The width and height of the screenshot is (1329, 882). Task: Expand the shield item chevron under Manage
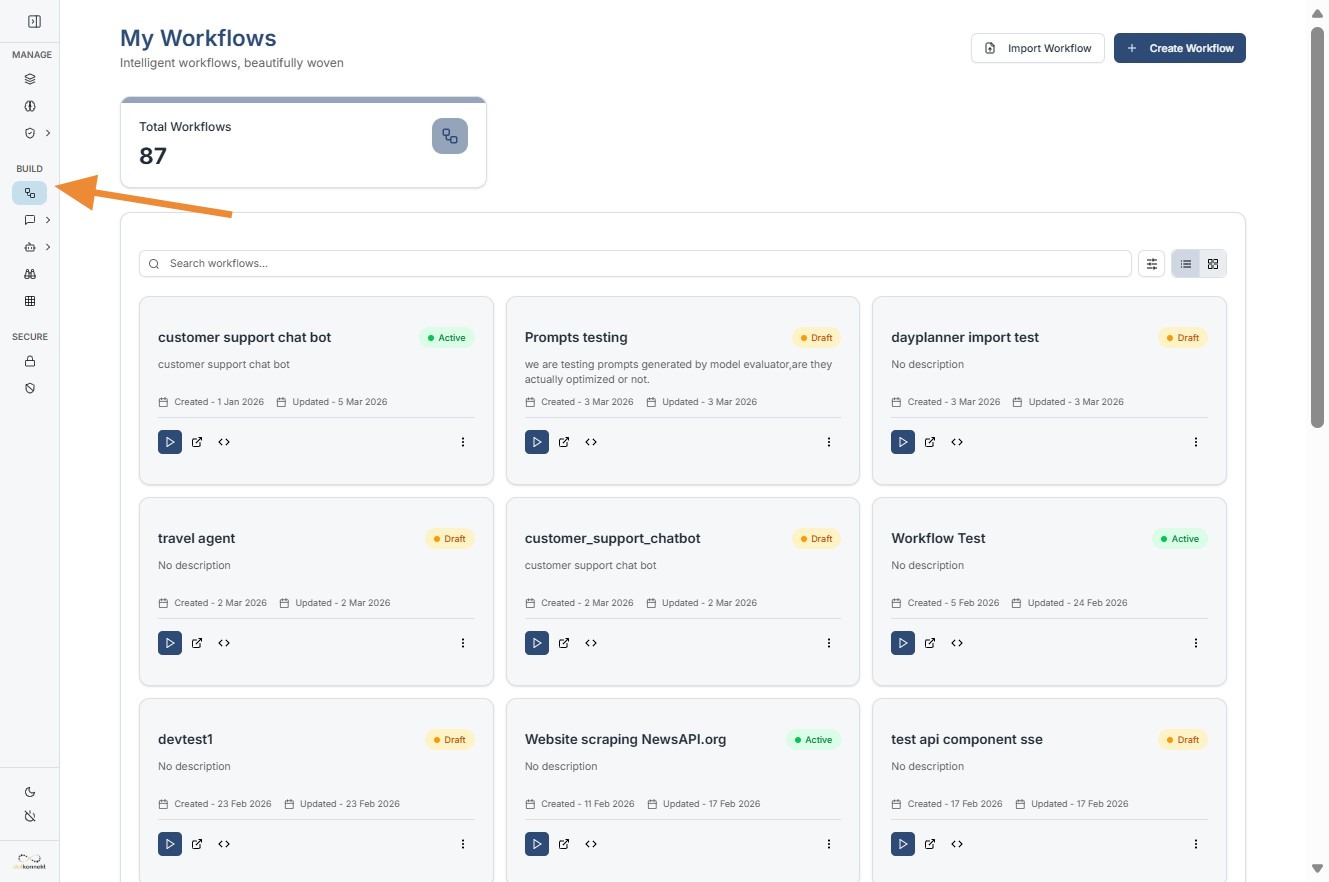[x=48, y=133]
